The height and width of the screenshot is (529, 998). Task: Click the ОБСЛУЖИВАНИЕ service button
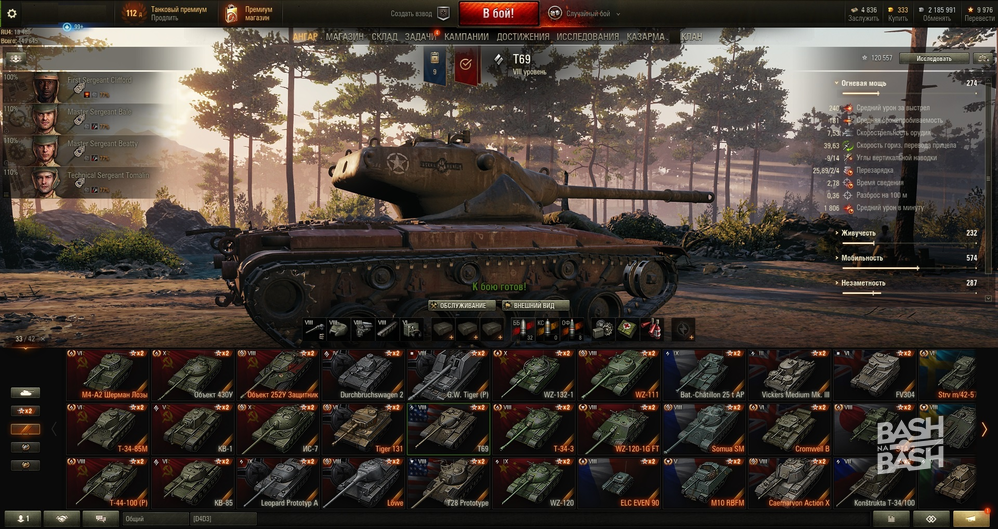click(x=462, y=306)
